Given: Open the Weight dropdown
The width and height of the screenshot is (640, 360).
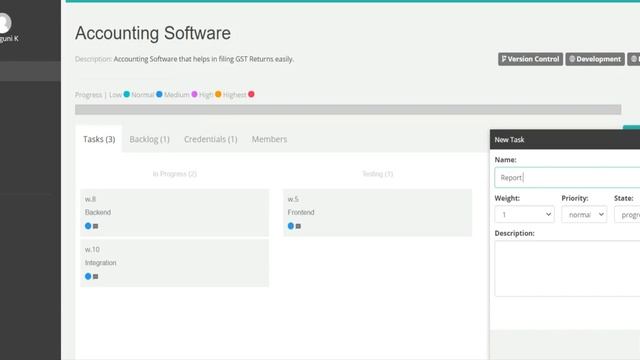Looking at the screenshot, I should (x=524, y=215).
